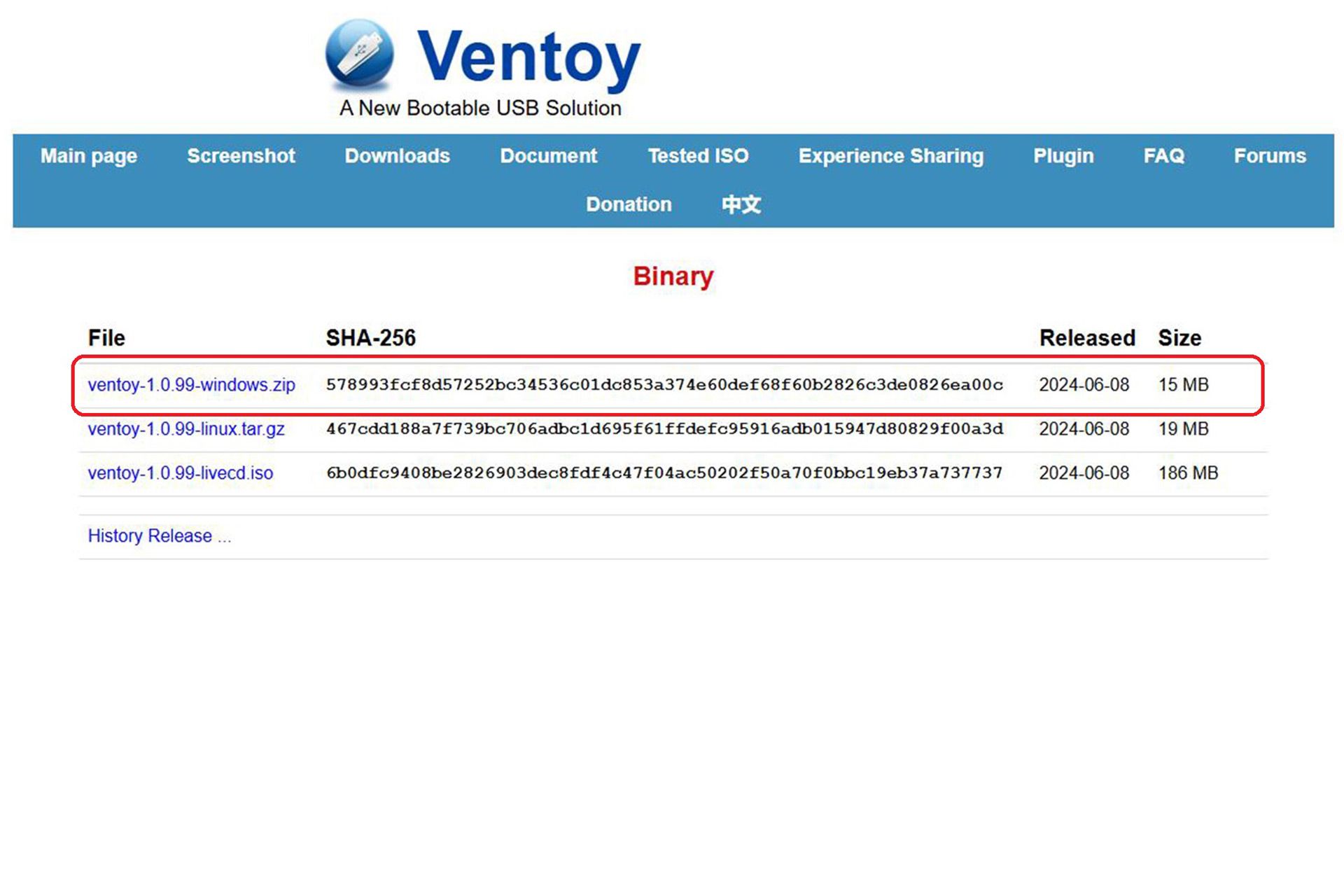Download ventoy-1.0.99-linux.tar.gz
This screenshot has width=1344, height=896.
tap(186, 429)
